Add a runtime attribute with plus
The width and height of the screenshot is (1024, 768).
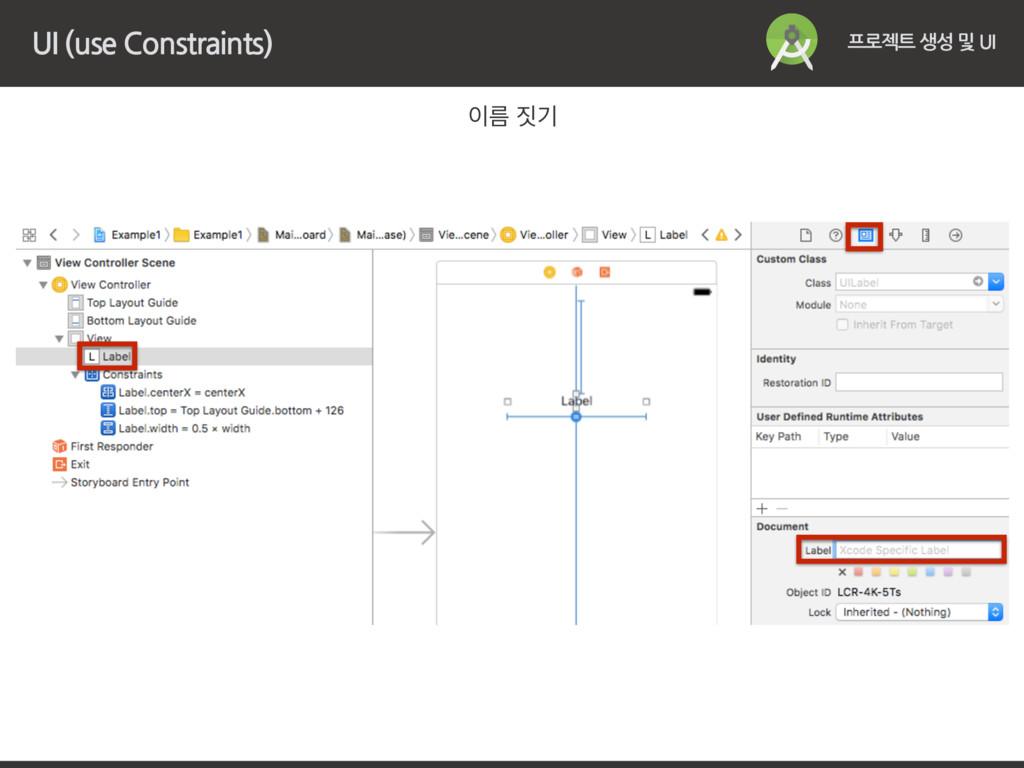(762, 508)
